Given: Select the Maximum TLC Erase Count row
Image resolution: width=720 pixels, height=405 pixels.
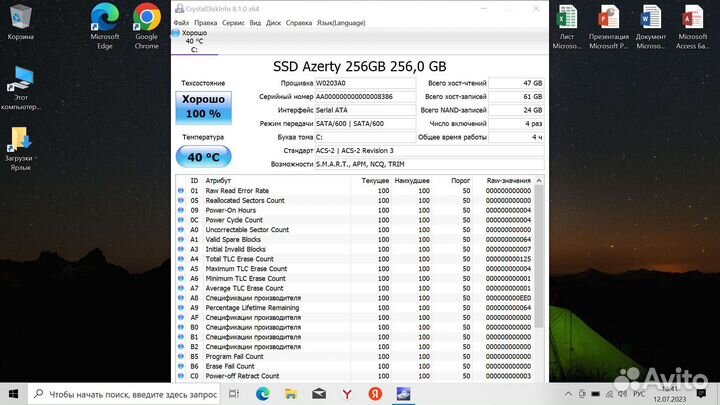Looking at the screenshot, I should 355,269.
